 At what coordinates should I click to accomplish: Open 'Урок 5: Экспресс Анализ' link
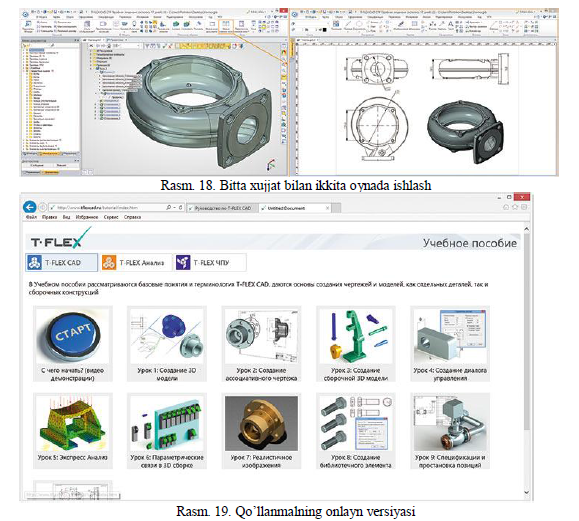[x=73, y=457]
